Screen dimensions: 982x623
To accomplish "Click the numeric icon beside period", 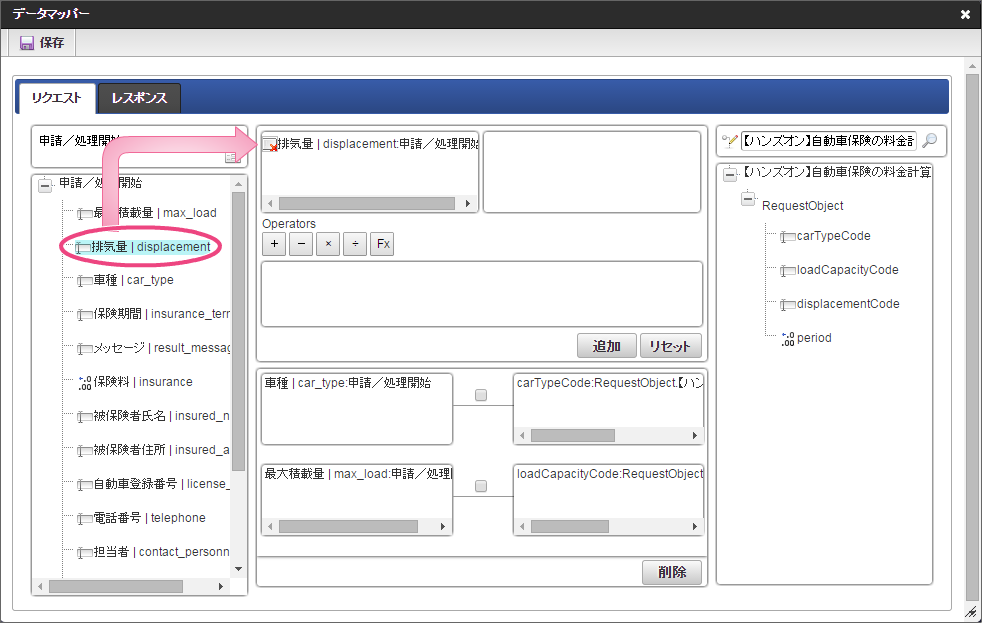I will pos(788,339).
